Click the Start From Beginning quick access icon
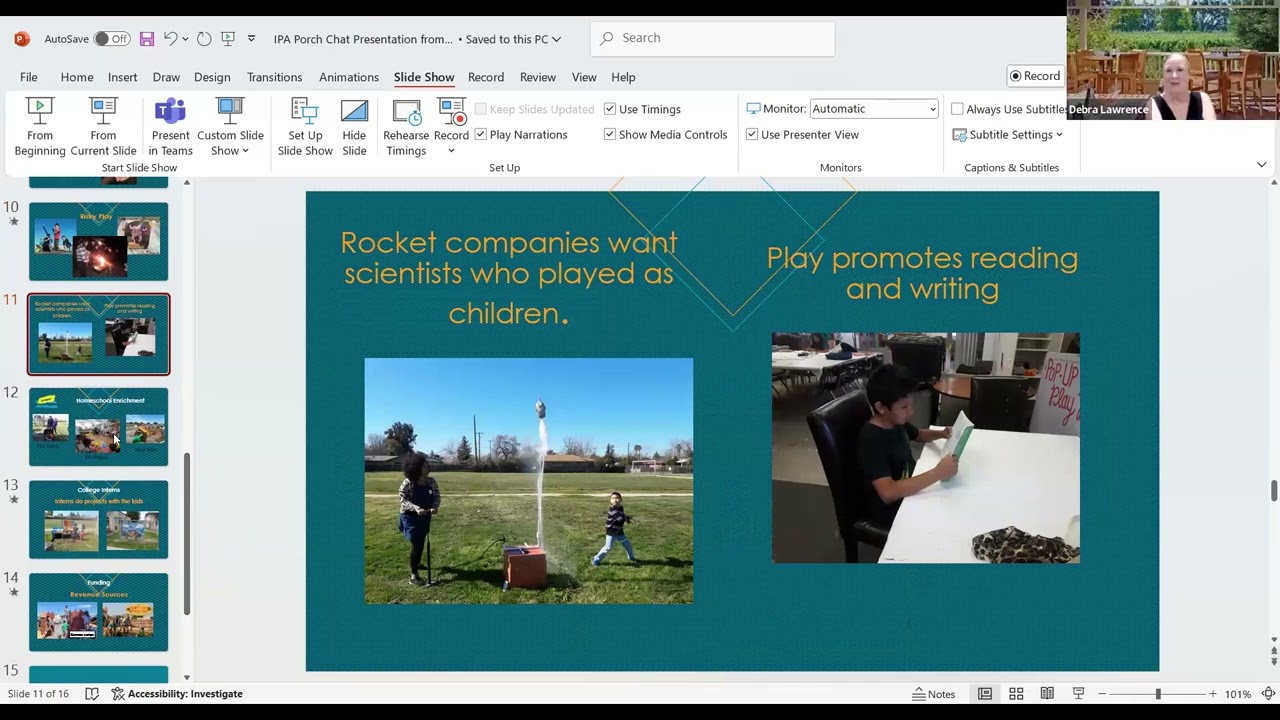 [226, 39]
